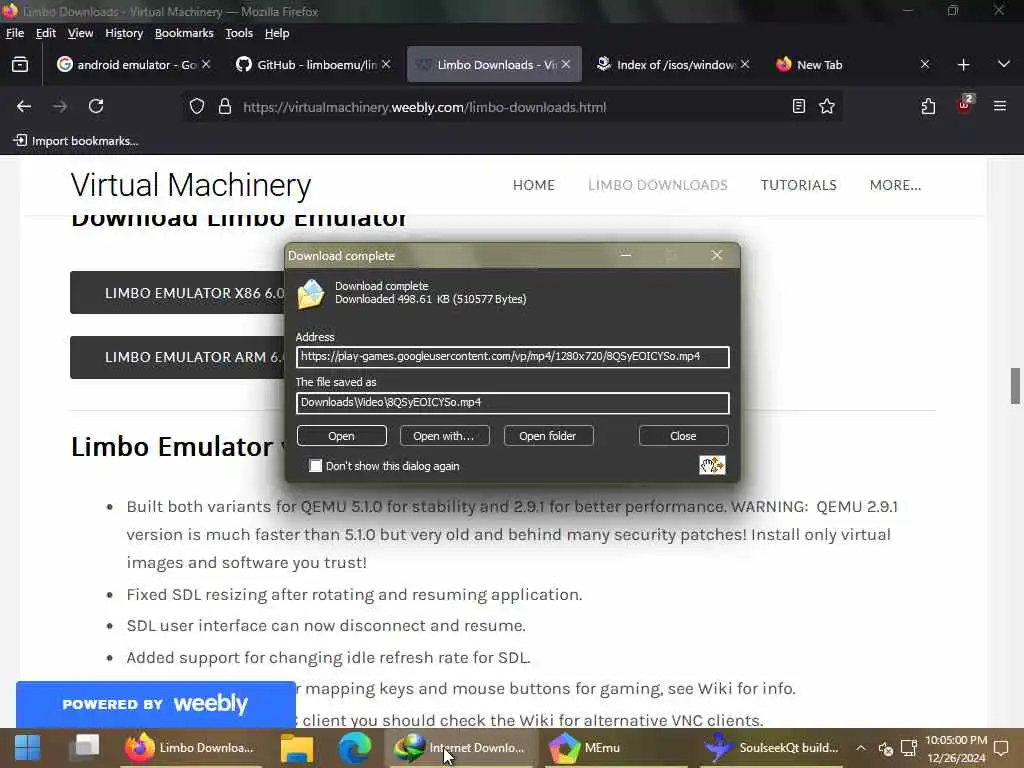Launch Microsoft Edge from taskbar

(355, 748)
